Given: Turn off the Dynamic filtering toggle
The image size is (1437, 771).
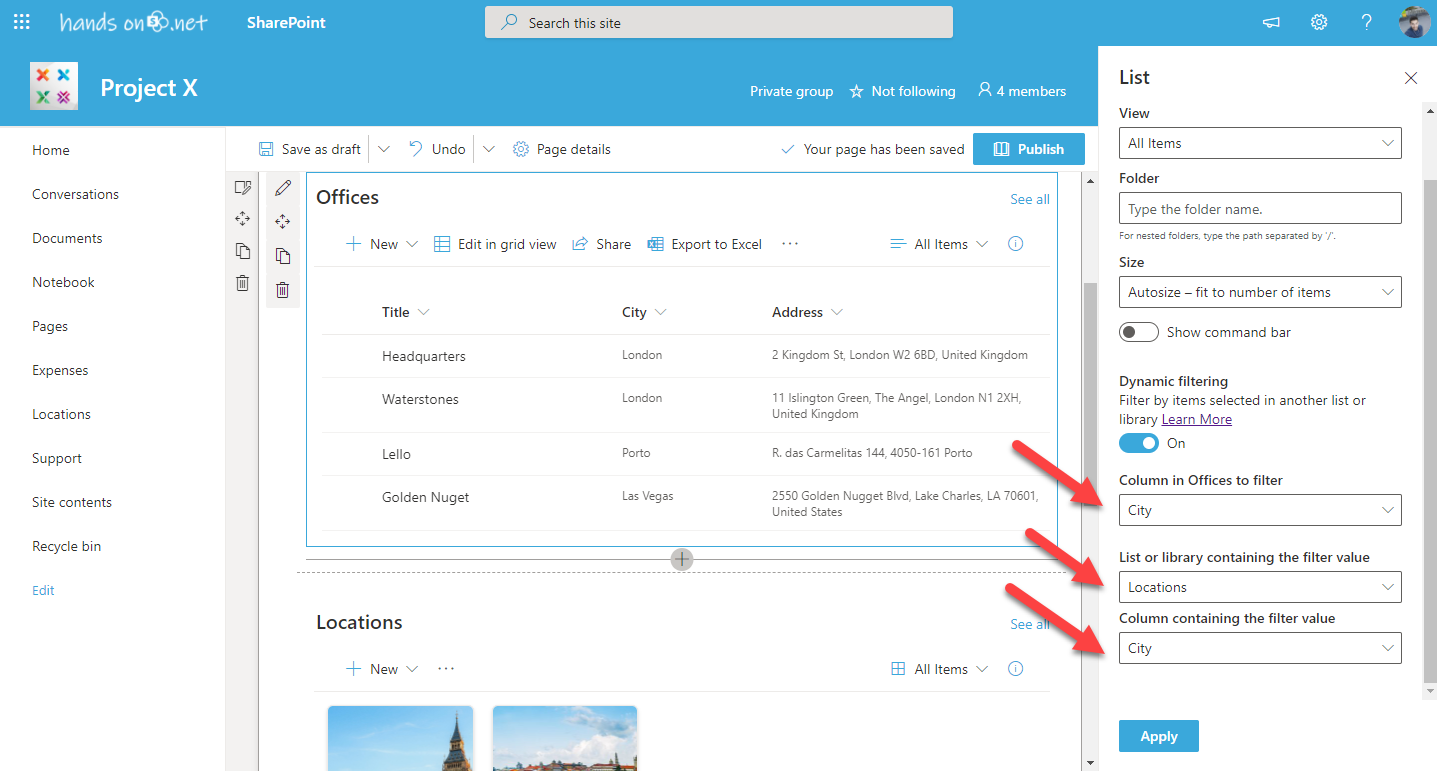Looking at the screenshot, I should pos(1139,443).
